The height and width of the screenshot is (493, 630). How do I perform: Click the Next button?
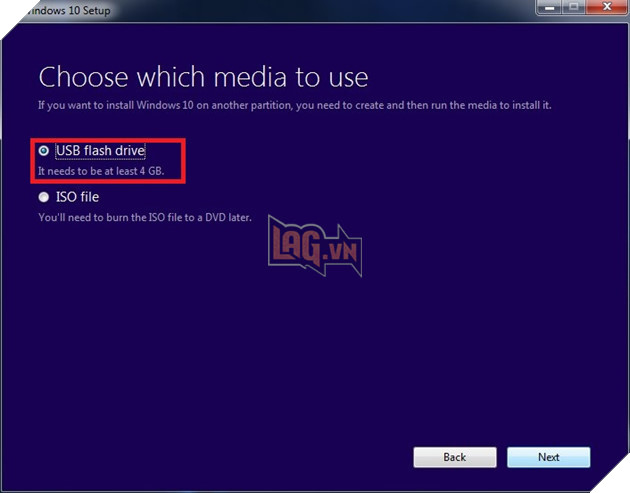pyautogui.click(x=548, y=457)
